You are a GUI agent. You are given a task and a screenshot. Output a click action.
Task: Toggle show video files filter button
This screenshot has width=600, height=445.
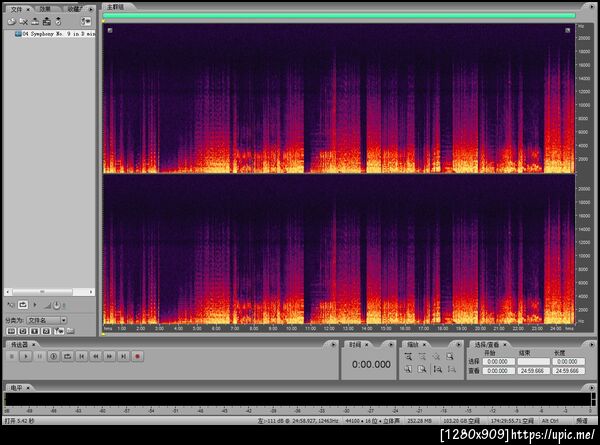[x=35, y=331]
